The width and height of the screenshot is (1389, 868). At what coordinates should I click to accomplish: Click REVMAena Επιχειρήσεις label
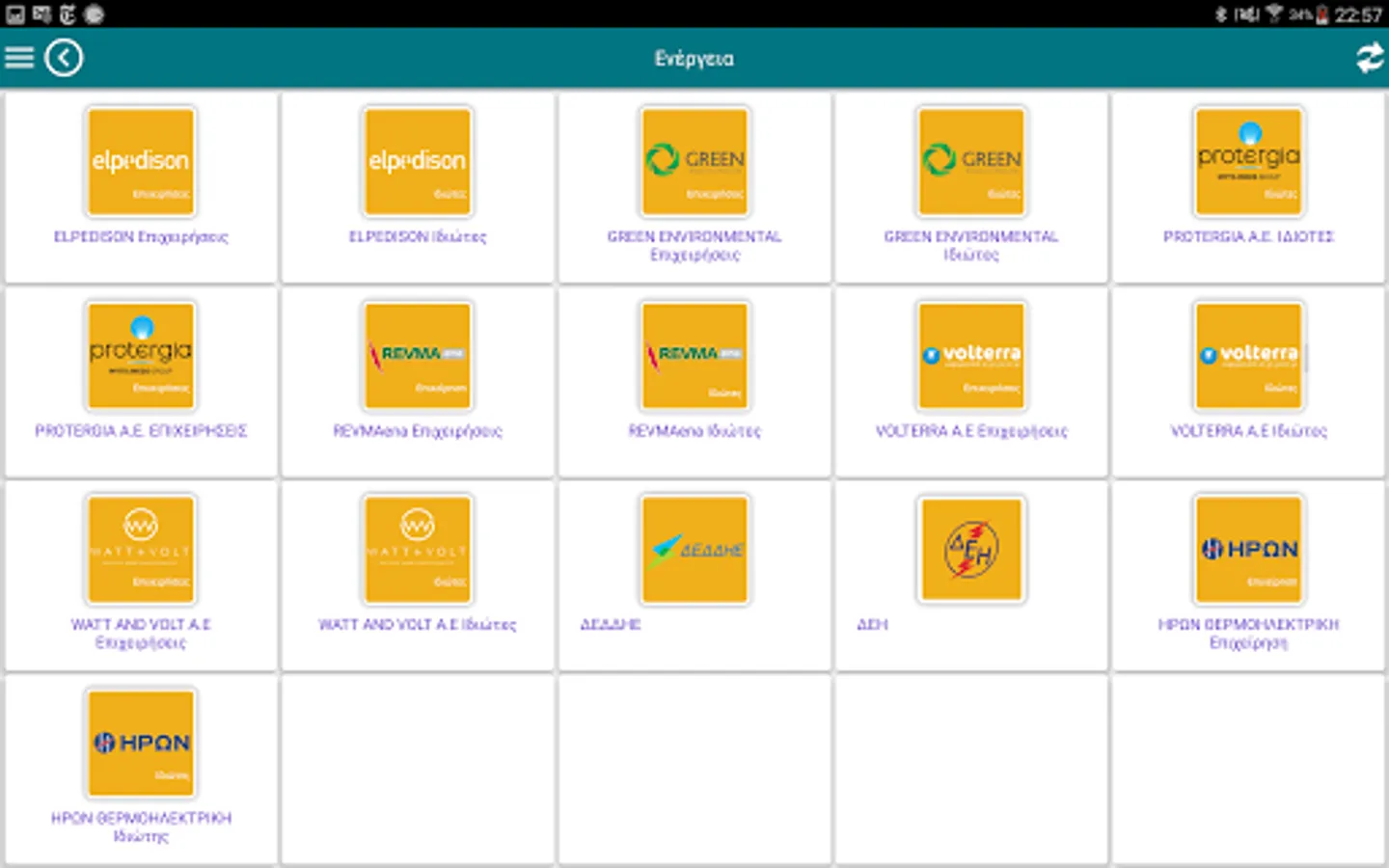tap(418, 431)
